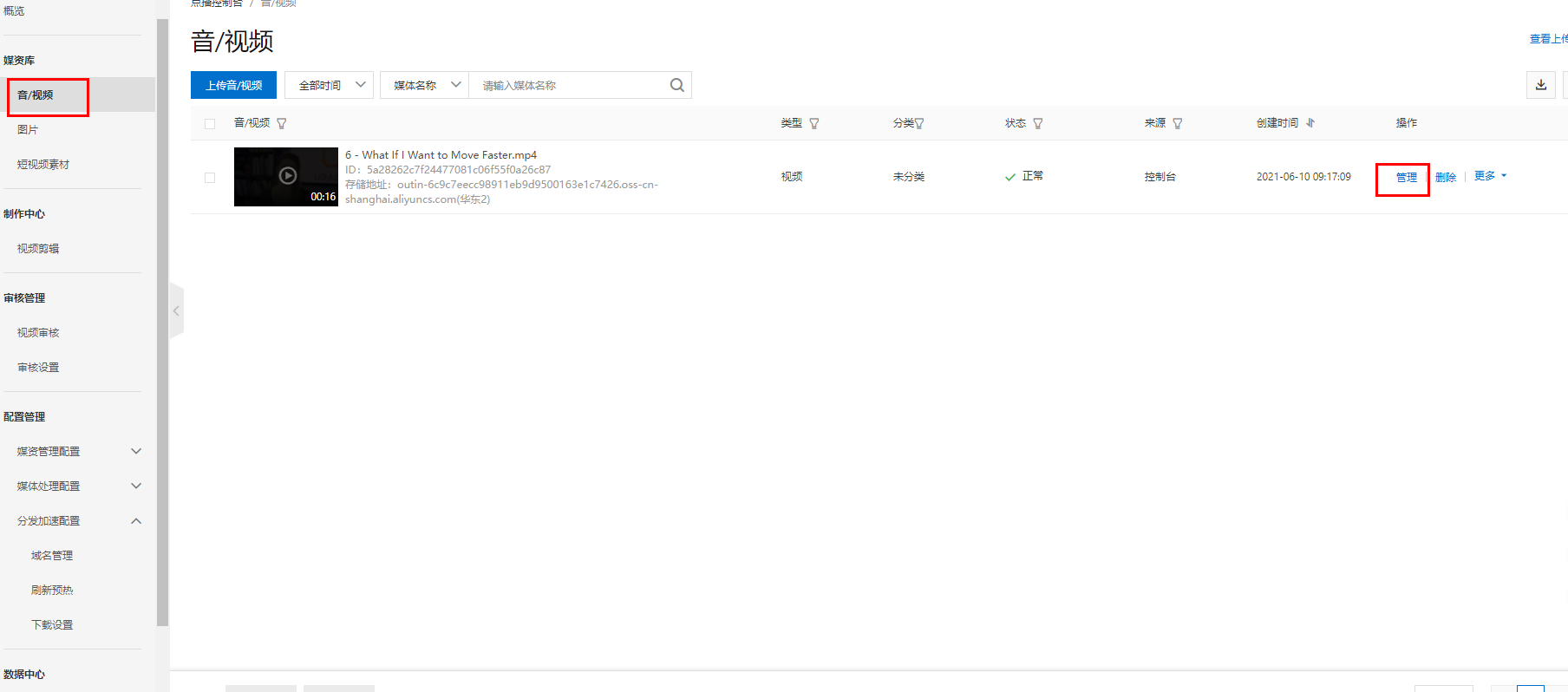
Task: Open 下载设置 in sidebar
Action: [x=52, y=625]
